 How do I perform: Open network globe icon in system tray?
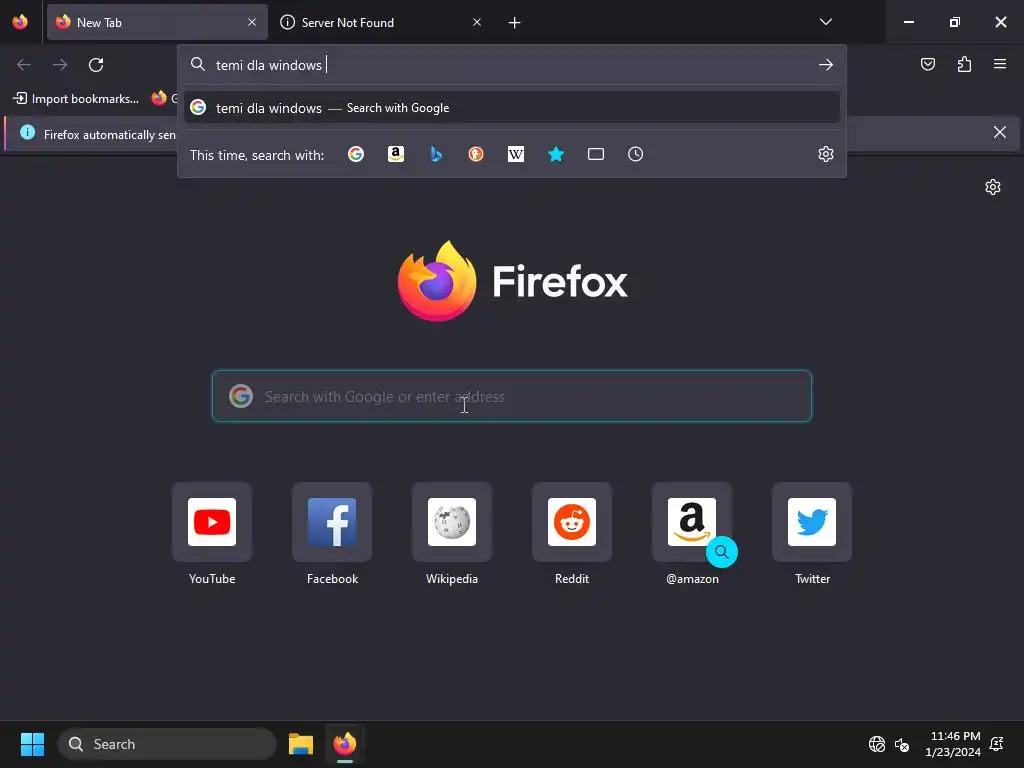876,744
